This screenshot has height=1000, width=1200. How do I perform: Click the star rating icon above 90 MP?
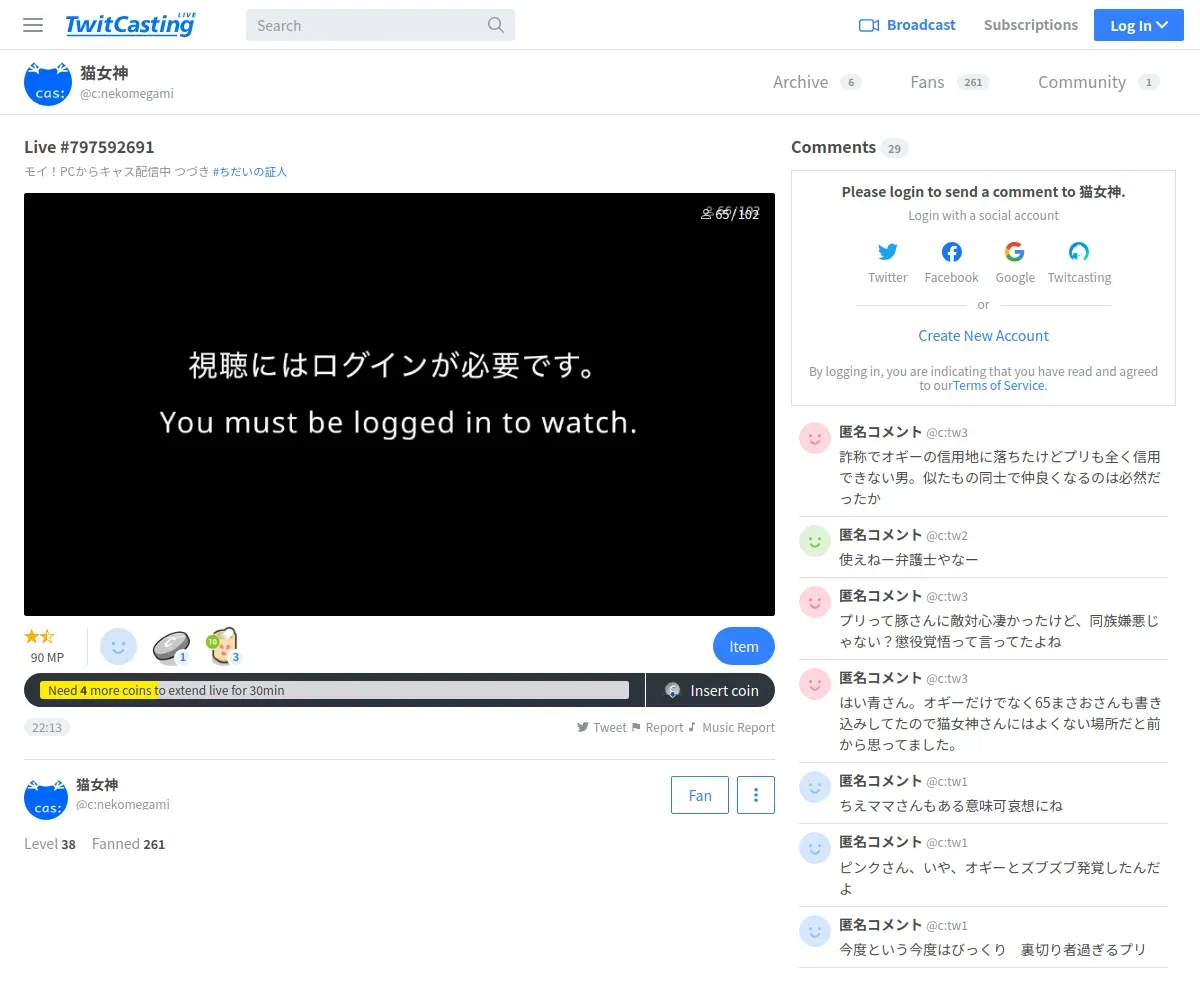coord(40,636)
